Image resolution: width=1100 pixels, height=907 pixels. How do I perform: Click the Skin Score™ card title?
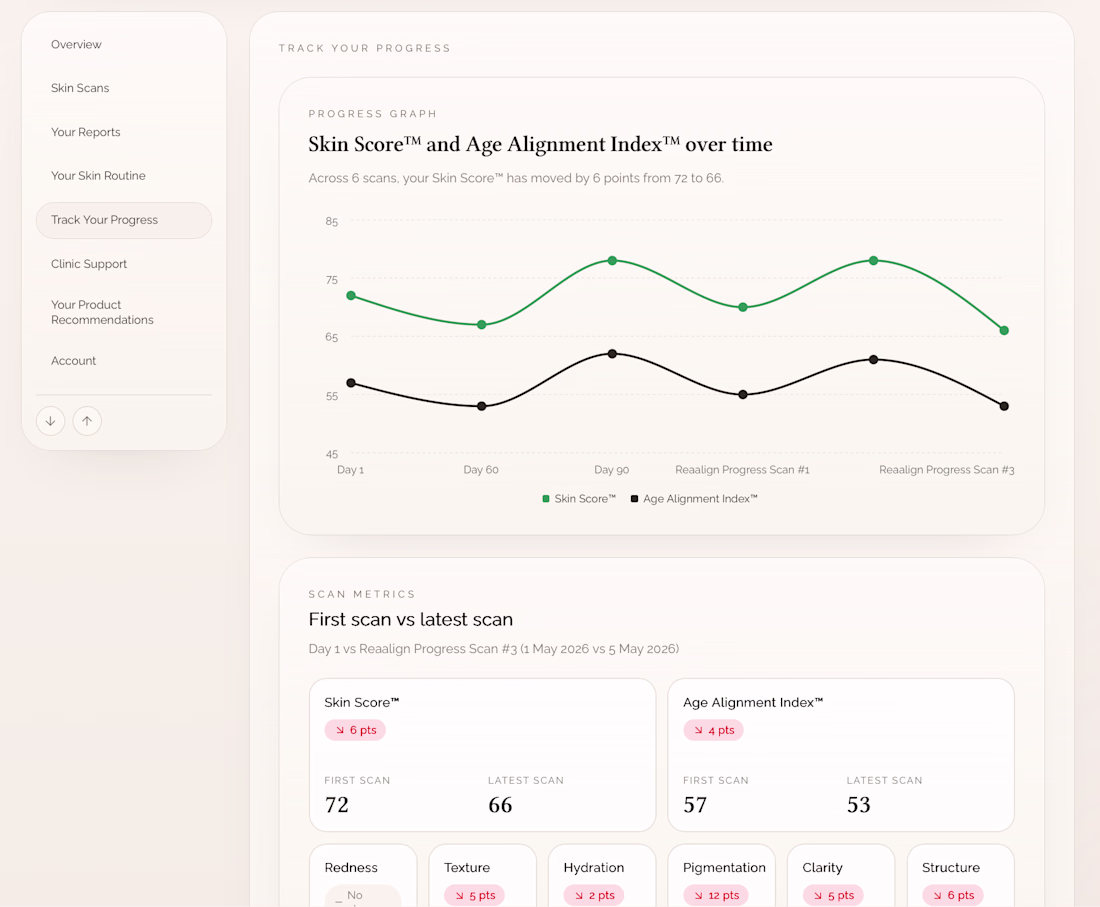pos(361,702)
